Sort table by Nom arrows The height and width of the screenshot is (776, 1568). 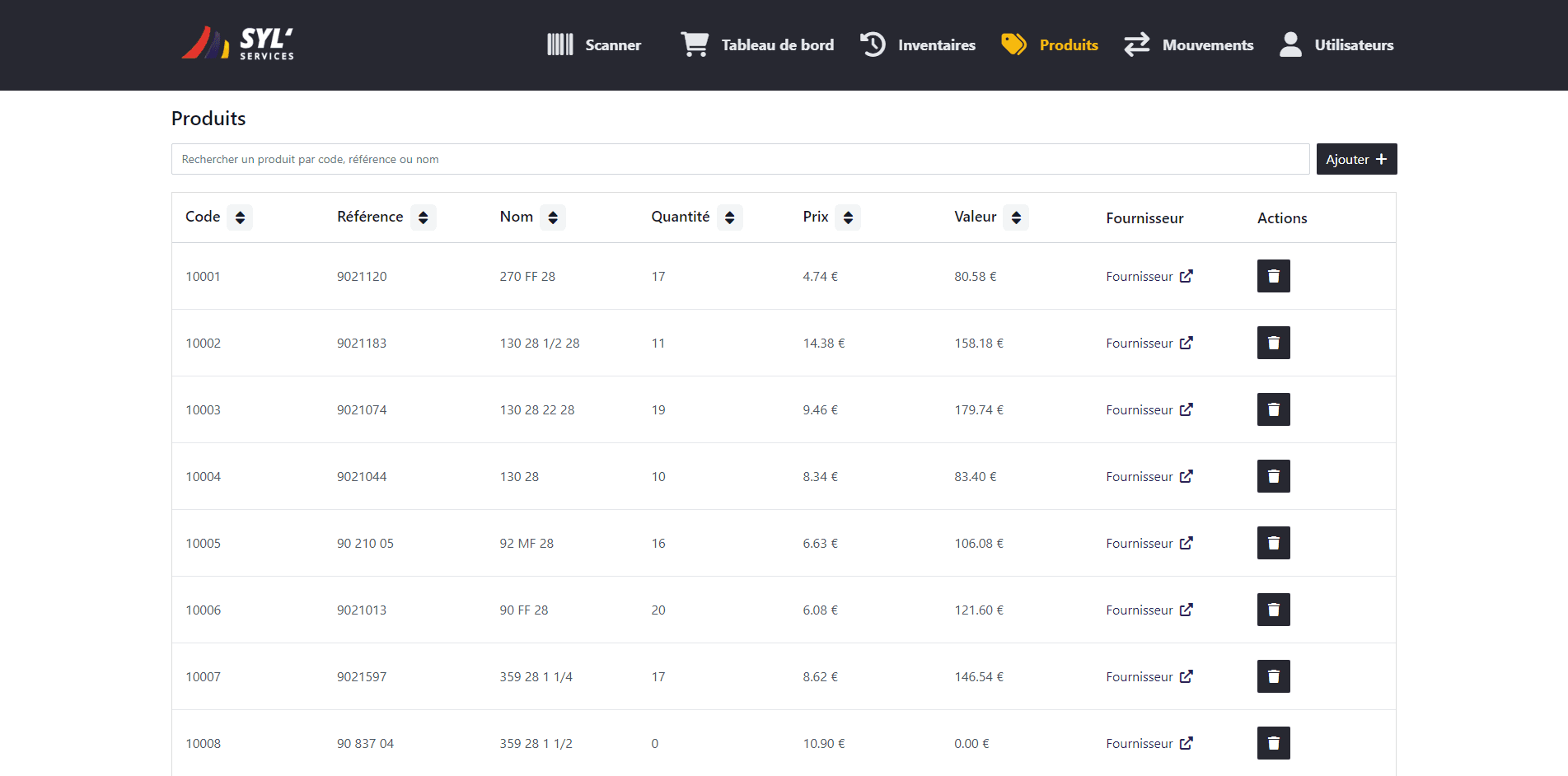[x=553, y=217]
